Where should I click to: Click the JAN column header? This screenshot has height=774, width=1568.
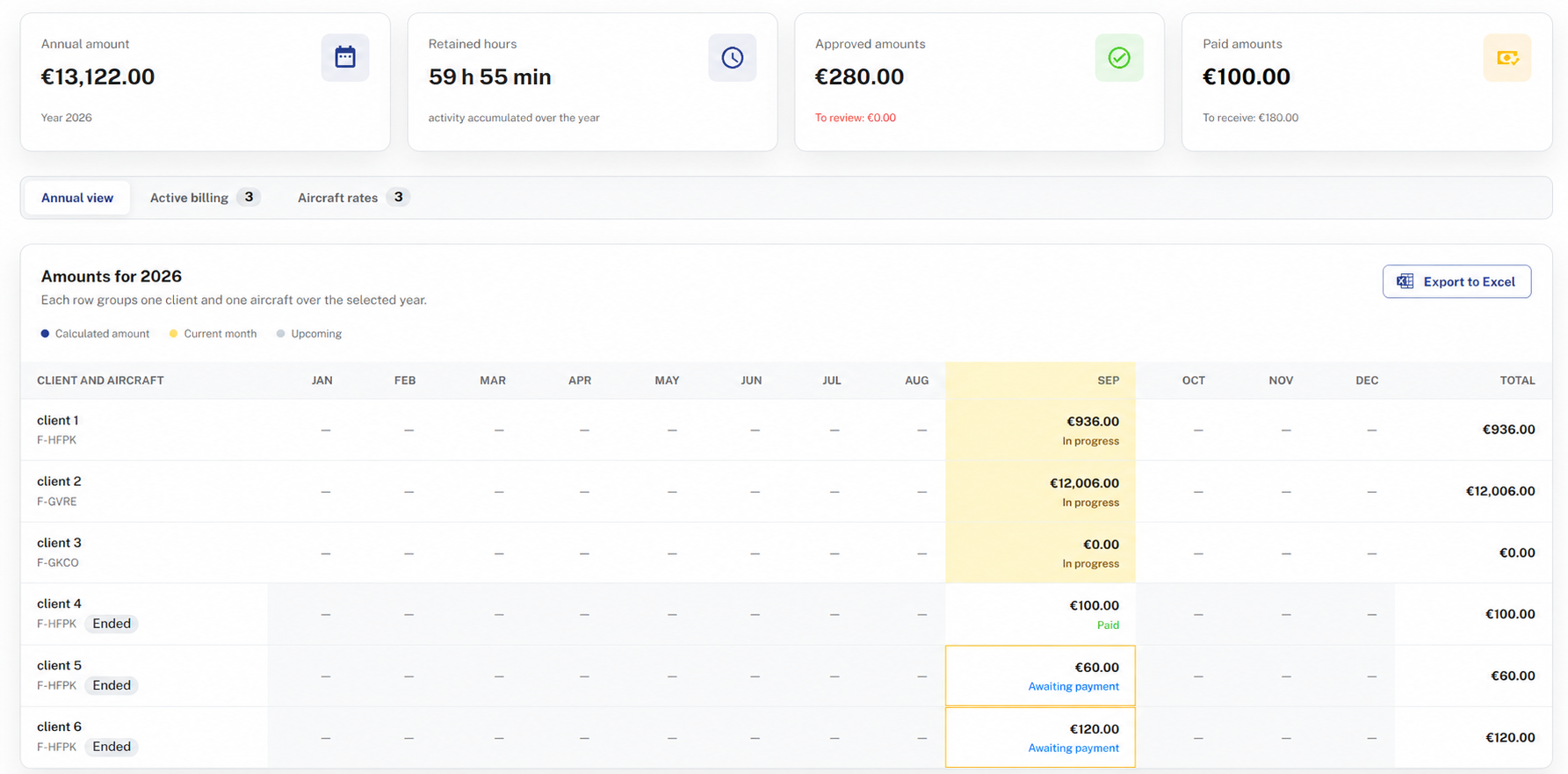pos(322,380)
